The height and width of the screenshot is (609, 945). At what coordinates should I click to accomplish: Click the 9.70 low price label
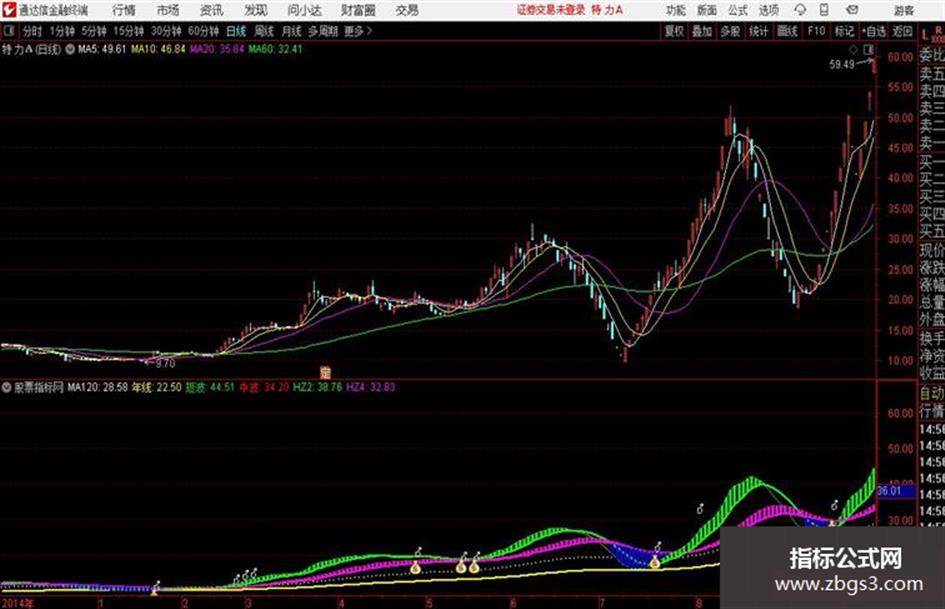pyautogui.click(x=165, y=363)
